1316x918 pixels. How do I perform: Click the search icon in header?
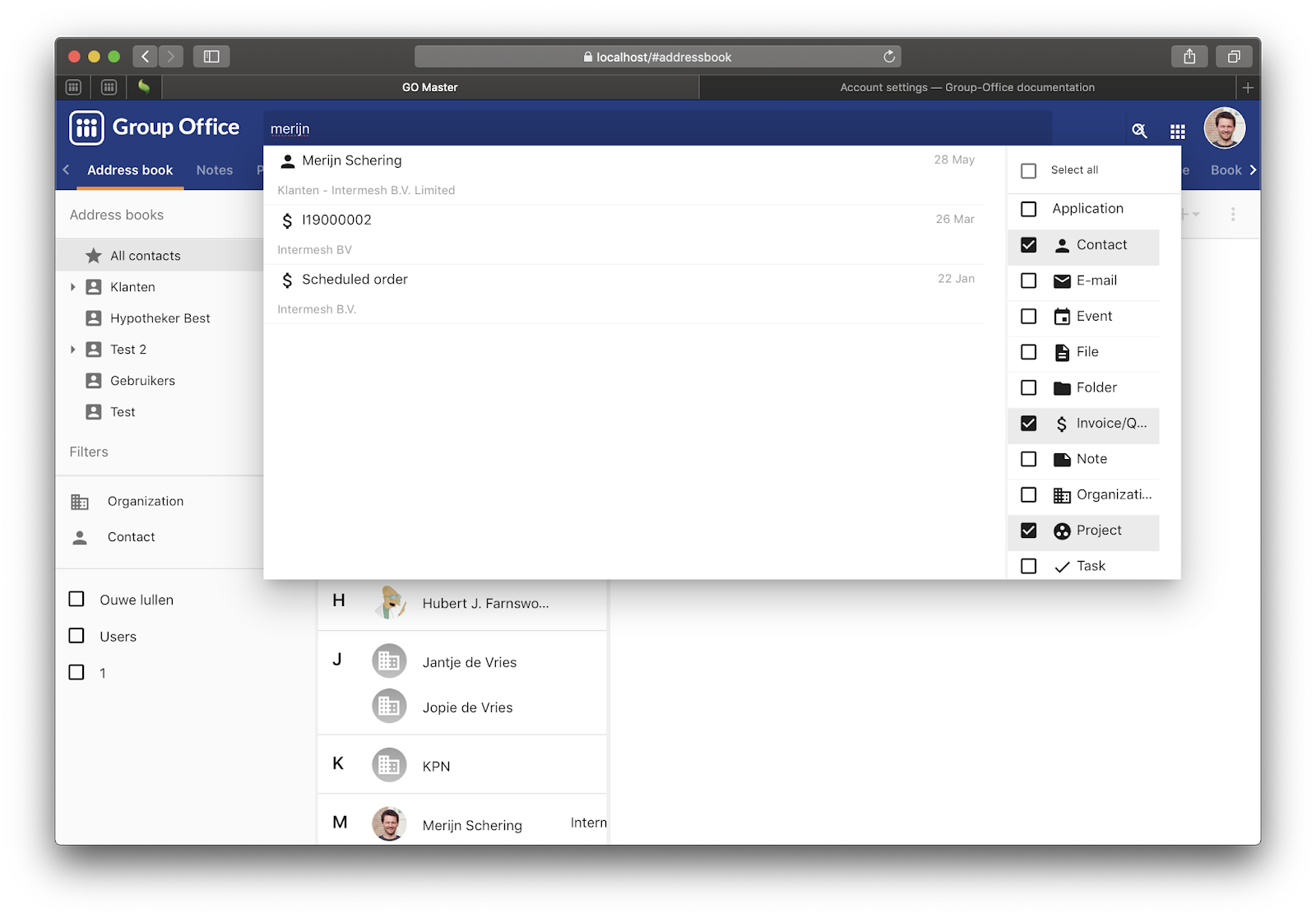tap(1139, 131)
